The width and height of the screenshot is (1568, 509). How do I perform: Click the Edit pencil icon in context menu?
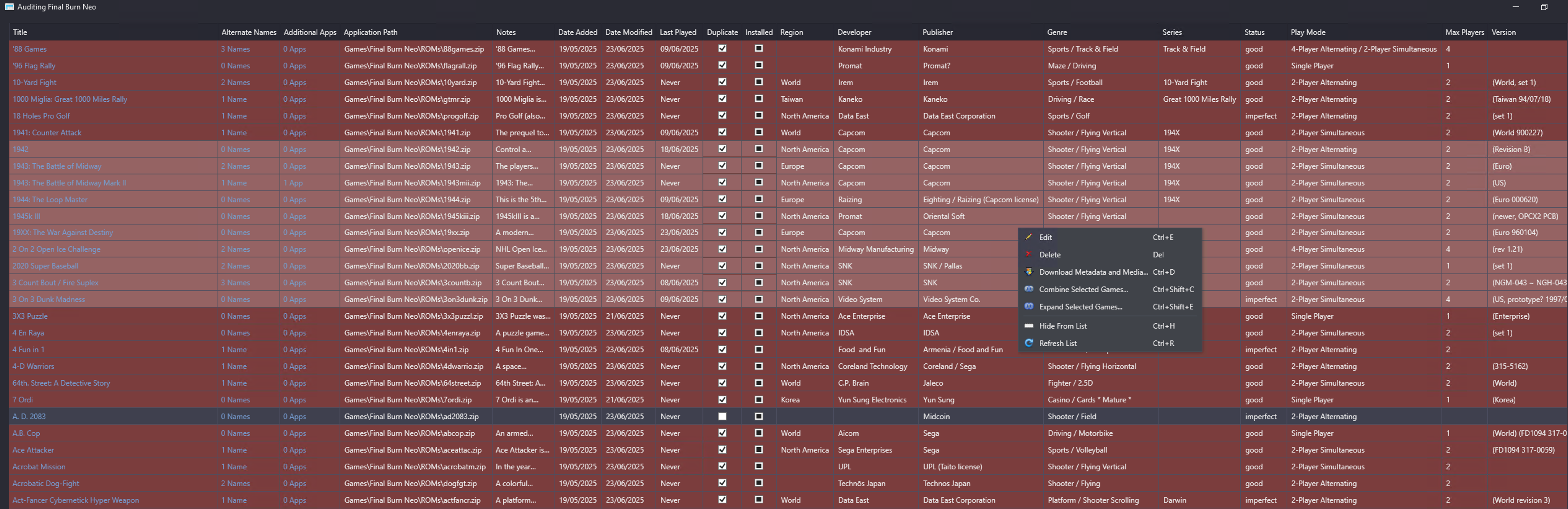tap(1029, 237)
